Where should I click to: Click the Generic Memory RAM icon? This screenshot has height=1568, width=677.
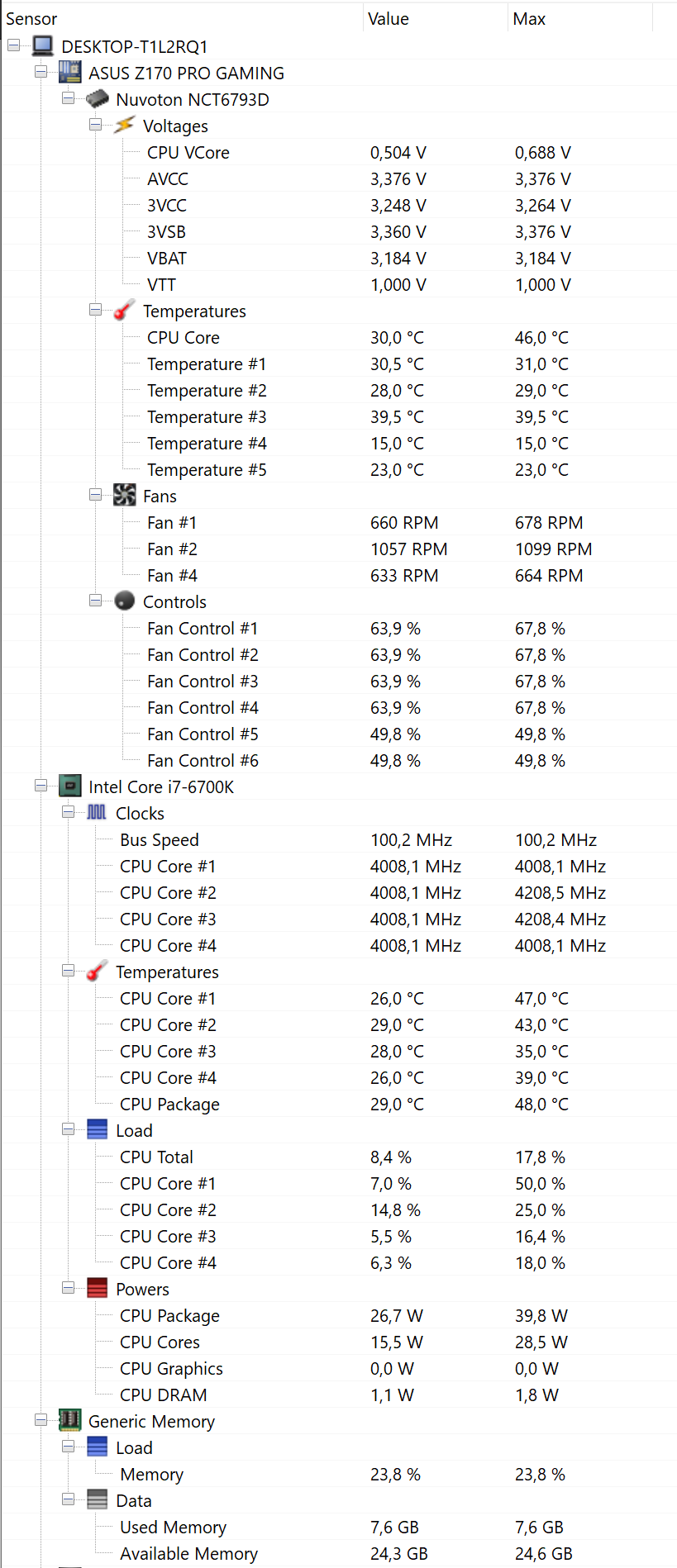70,1421
